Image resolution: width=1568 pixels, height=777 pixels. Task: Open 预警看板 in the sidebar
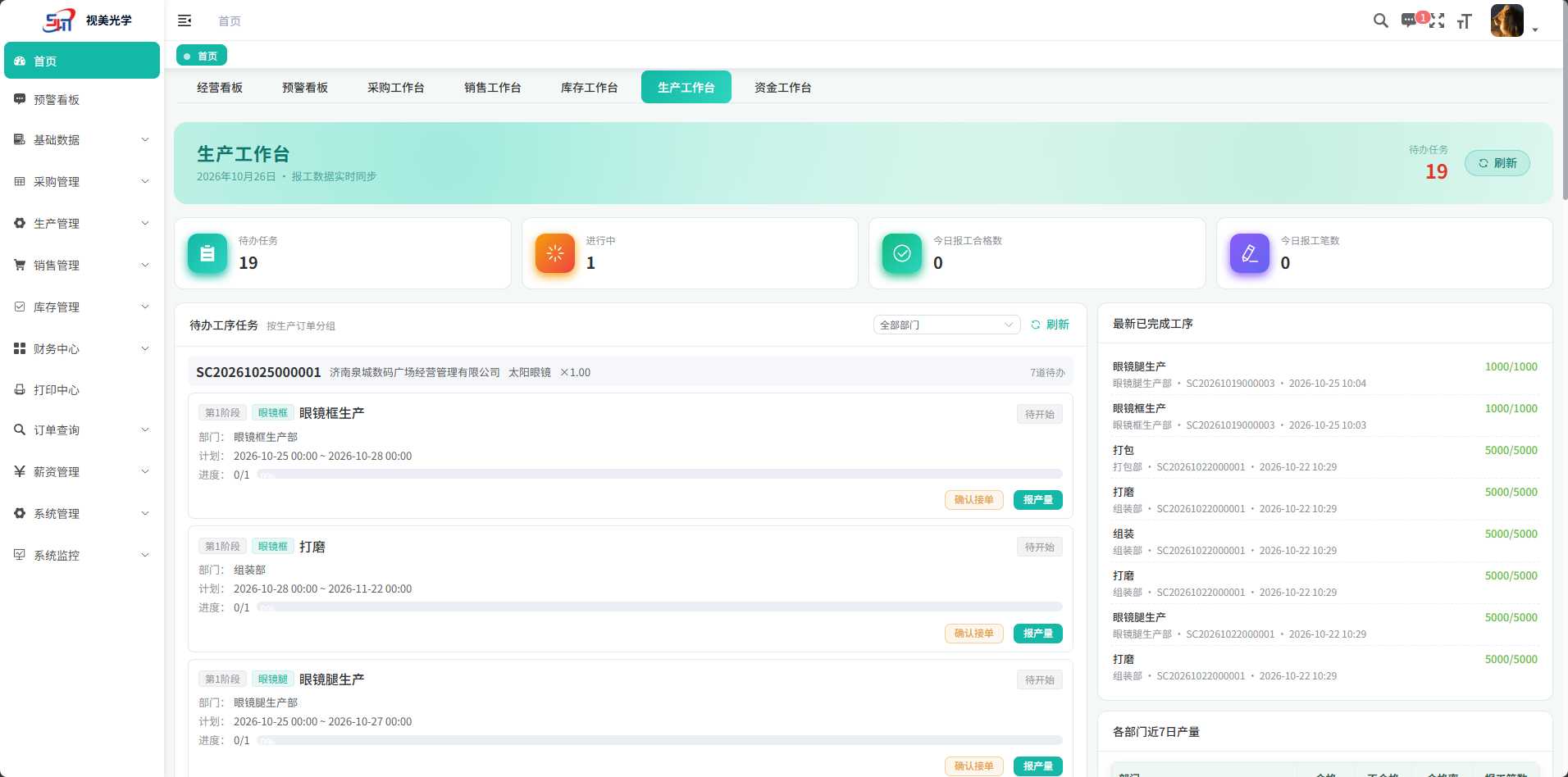click(82, 99)
